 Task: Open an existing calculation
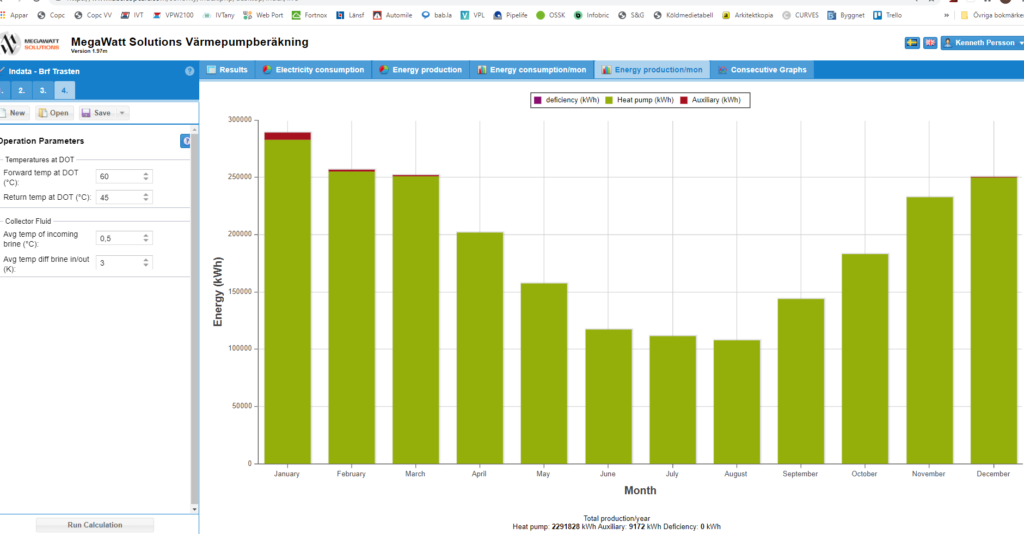(x=54, y=113)
